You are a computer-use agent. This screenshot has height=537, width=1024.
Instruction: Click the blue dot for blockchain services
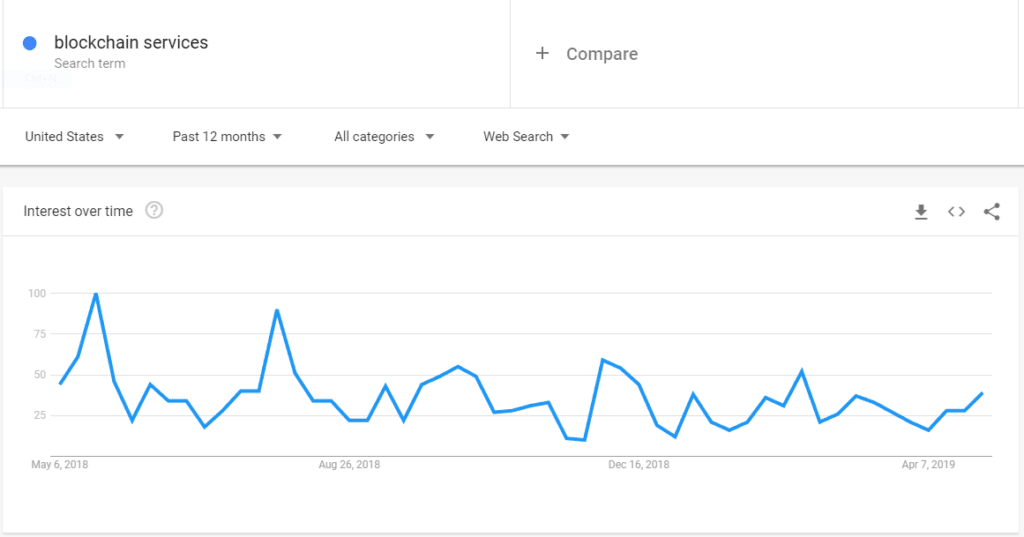click(29, 43)
